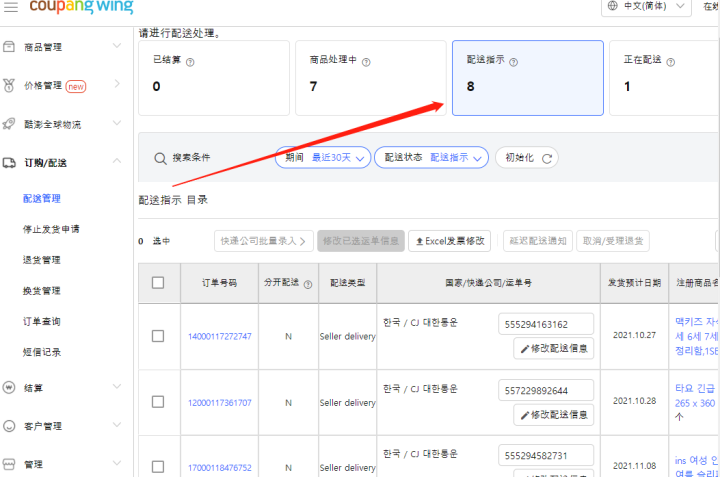Open the 期间 最近30天 dropdown
Screen dimensions: 720x477
323,157
